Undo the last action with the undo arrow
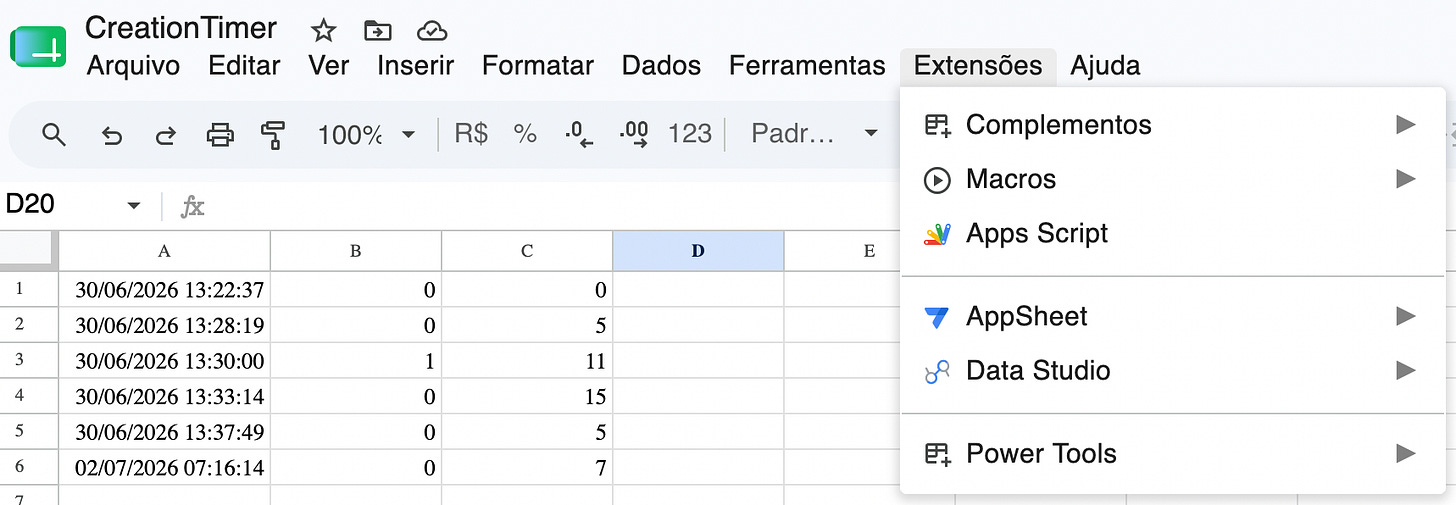The height and width of the screenshot is (505, 1456). coord(112,134)
